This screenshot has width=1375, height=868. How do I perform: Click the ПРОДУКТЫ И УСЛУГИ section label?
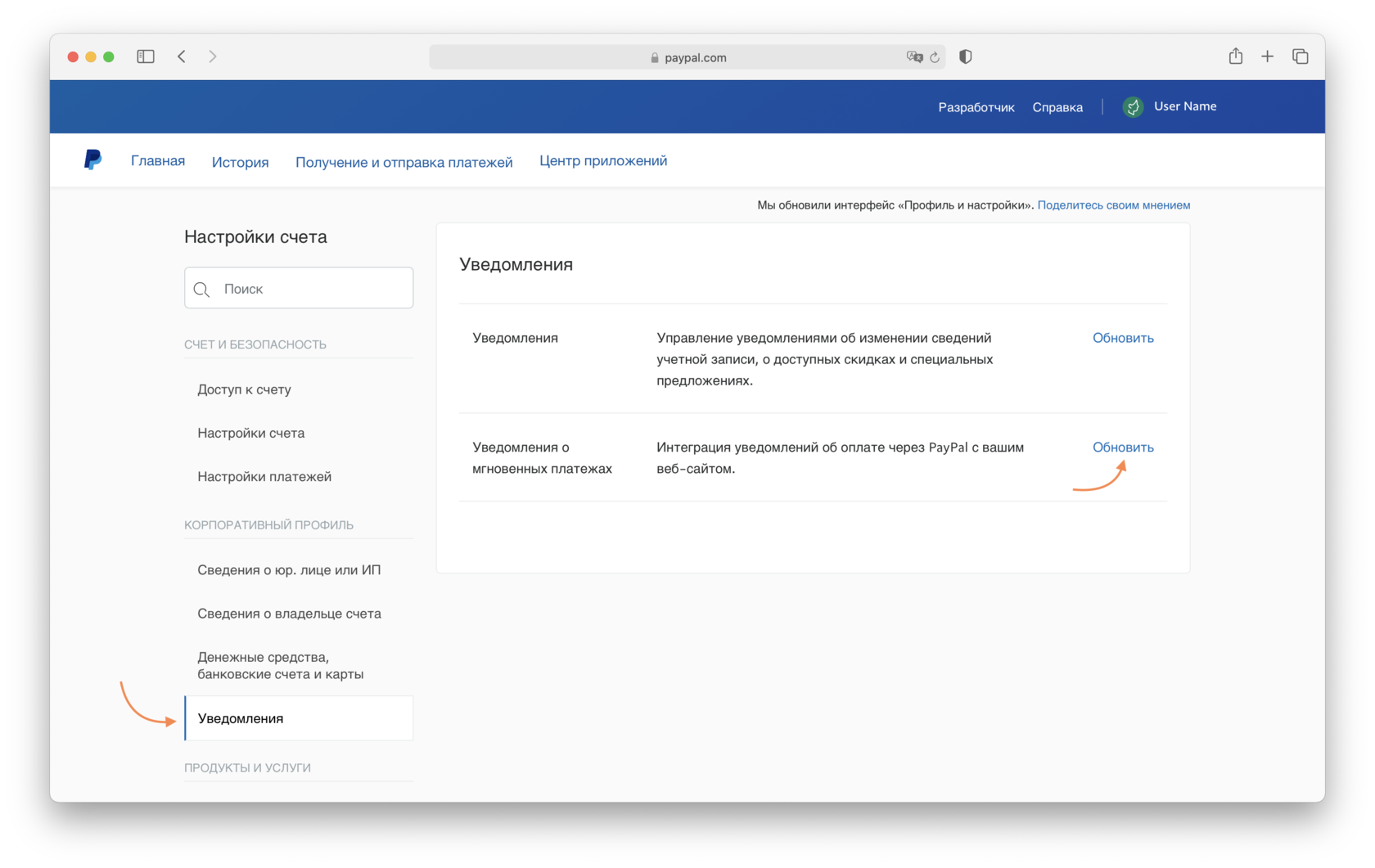pos(247,768)
